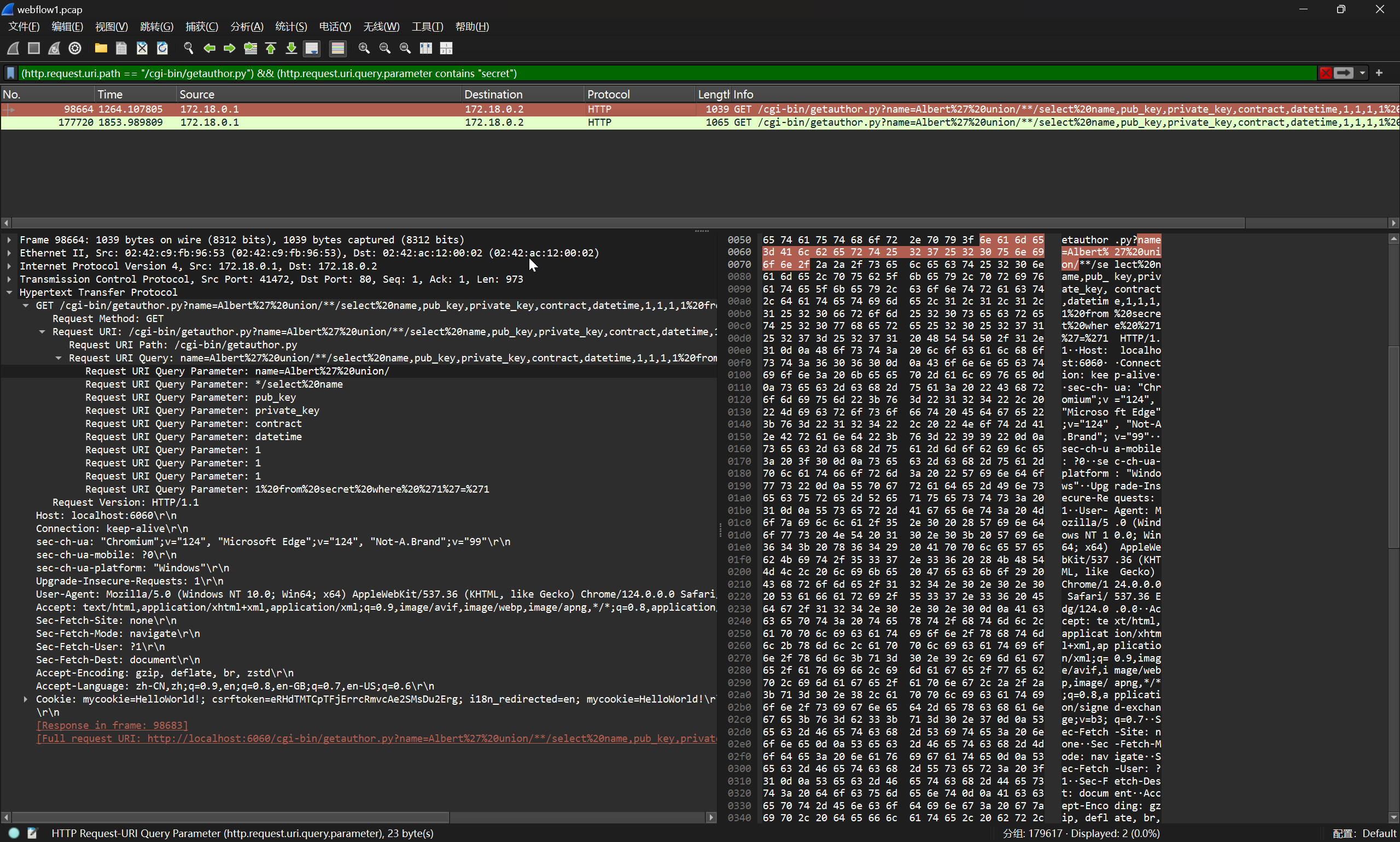The width and height of the screenshot is (1400, 842).
Task: Reset text to normal size
Action: [405, 48]
